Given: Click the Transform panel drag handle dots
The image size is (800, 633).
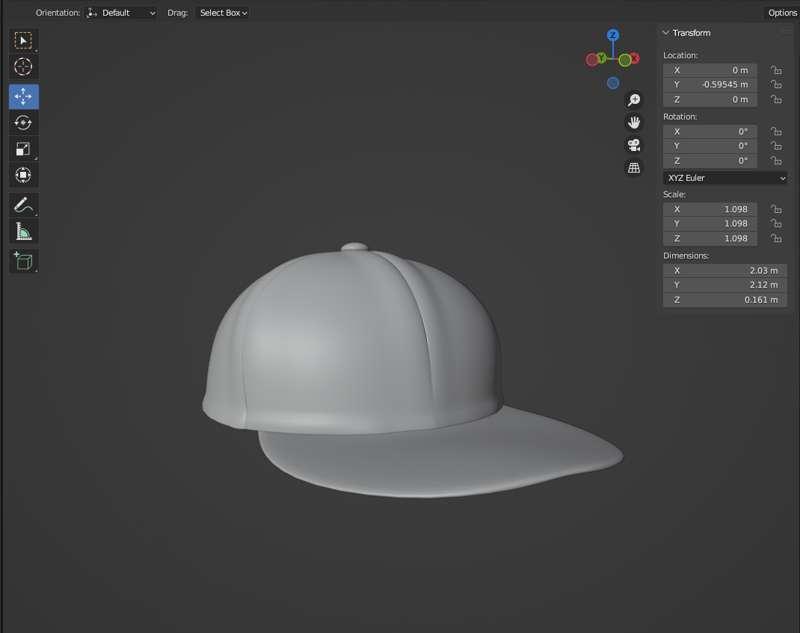Looking at the screenshot, I should pos(786,32).
